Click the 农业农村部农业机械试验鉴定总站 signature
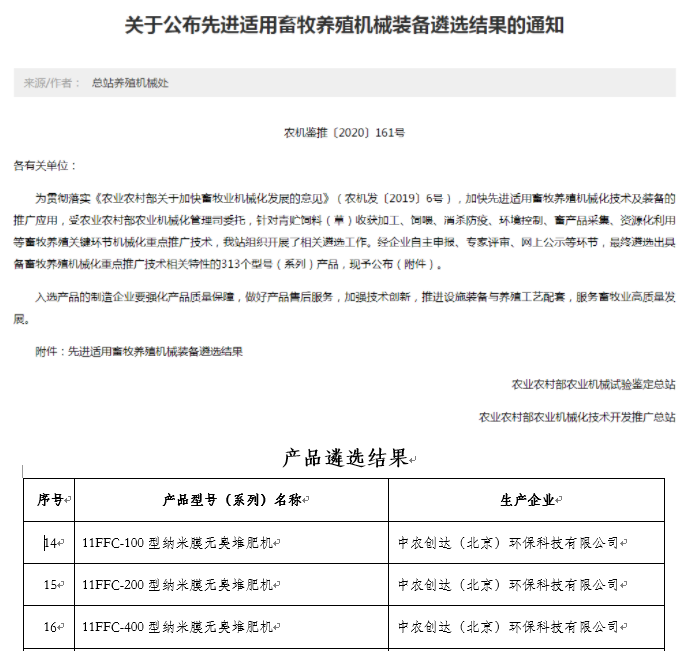 coord(592,384)
